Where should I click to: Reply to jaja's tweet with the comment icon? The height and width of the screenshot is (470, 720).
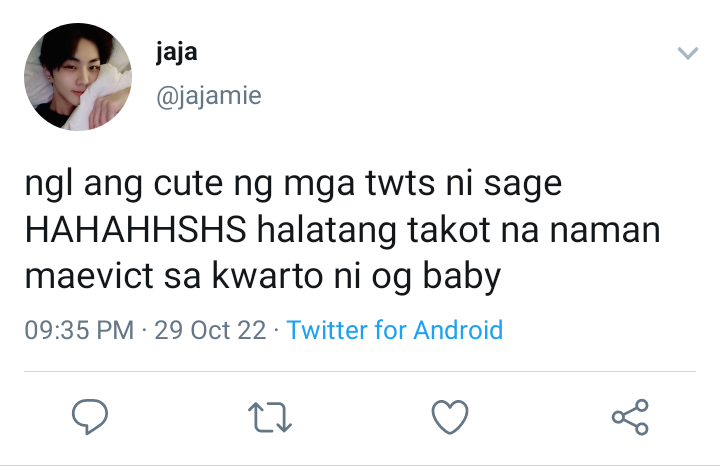tap(90, 416)
